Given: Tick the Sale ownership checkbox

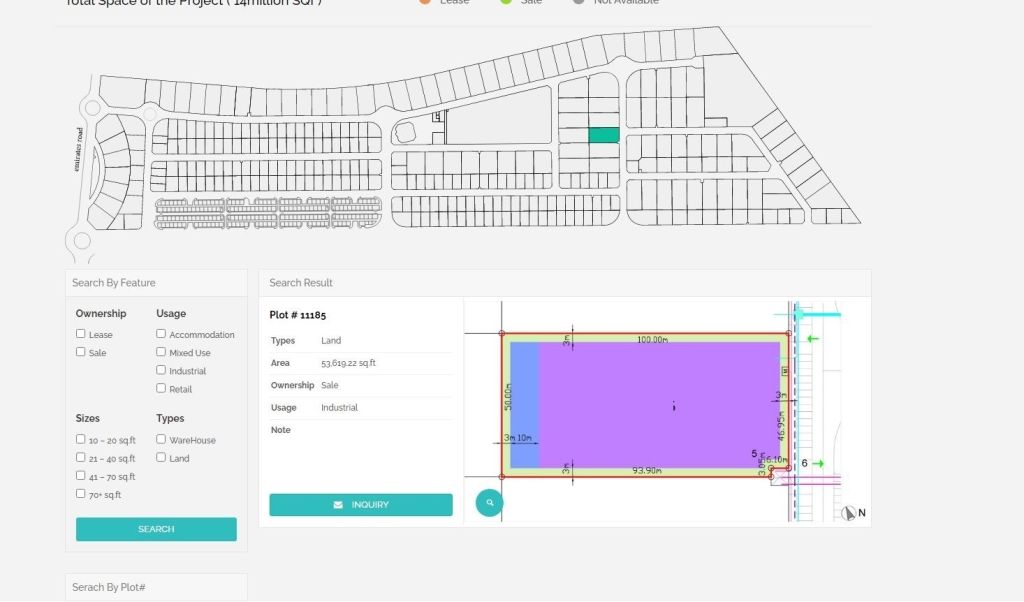Looking at the screenshot, I should click(81, 352).
